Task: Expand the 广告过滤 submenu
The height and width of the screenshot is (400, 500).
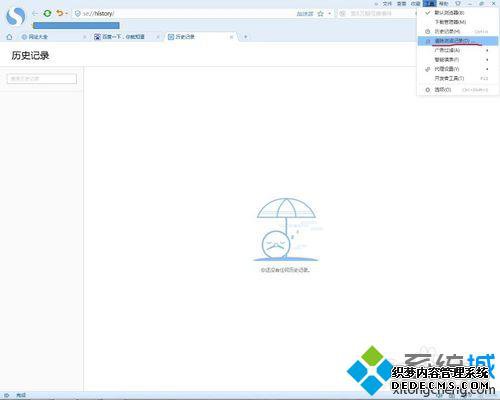Action: (457, 50)
